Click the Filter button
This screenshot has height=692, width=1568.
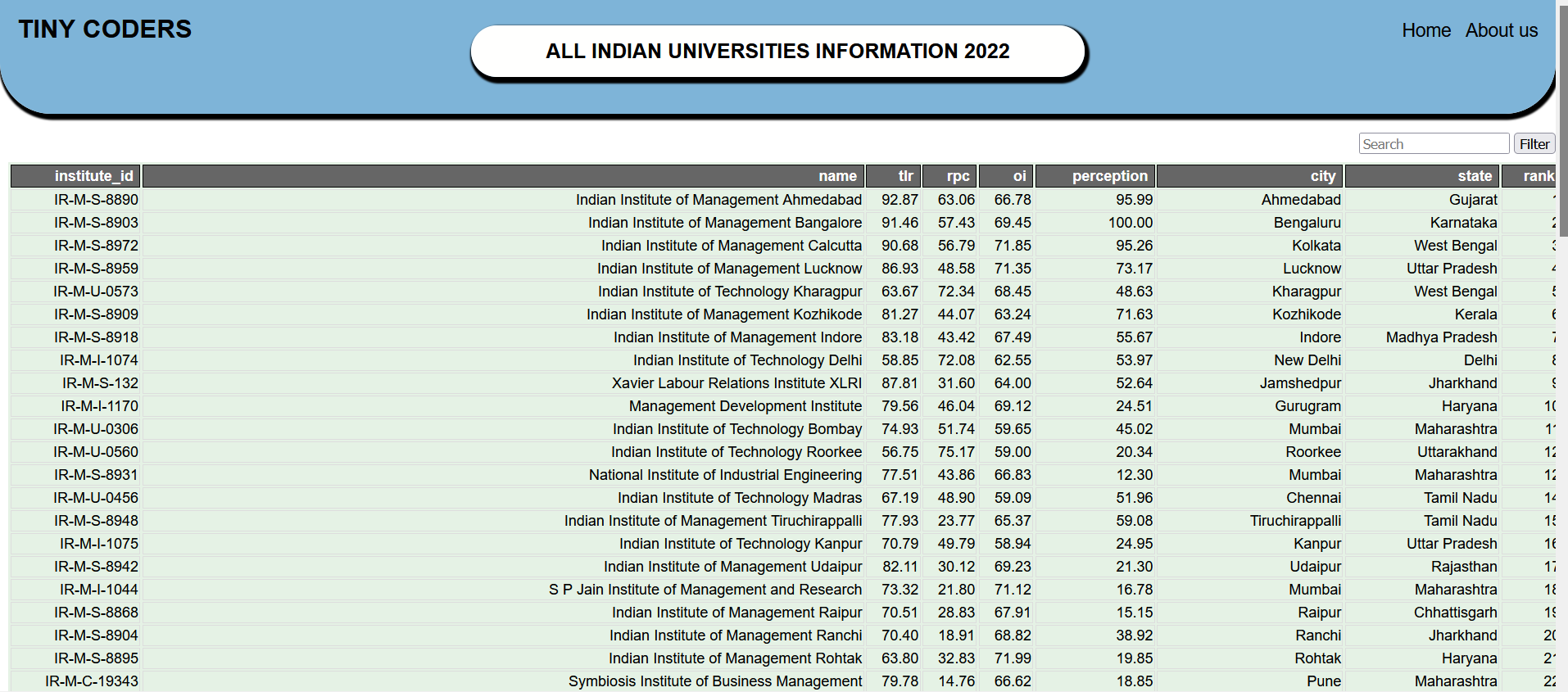1534,143
